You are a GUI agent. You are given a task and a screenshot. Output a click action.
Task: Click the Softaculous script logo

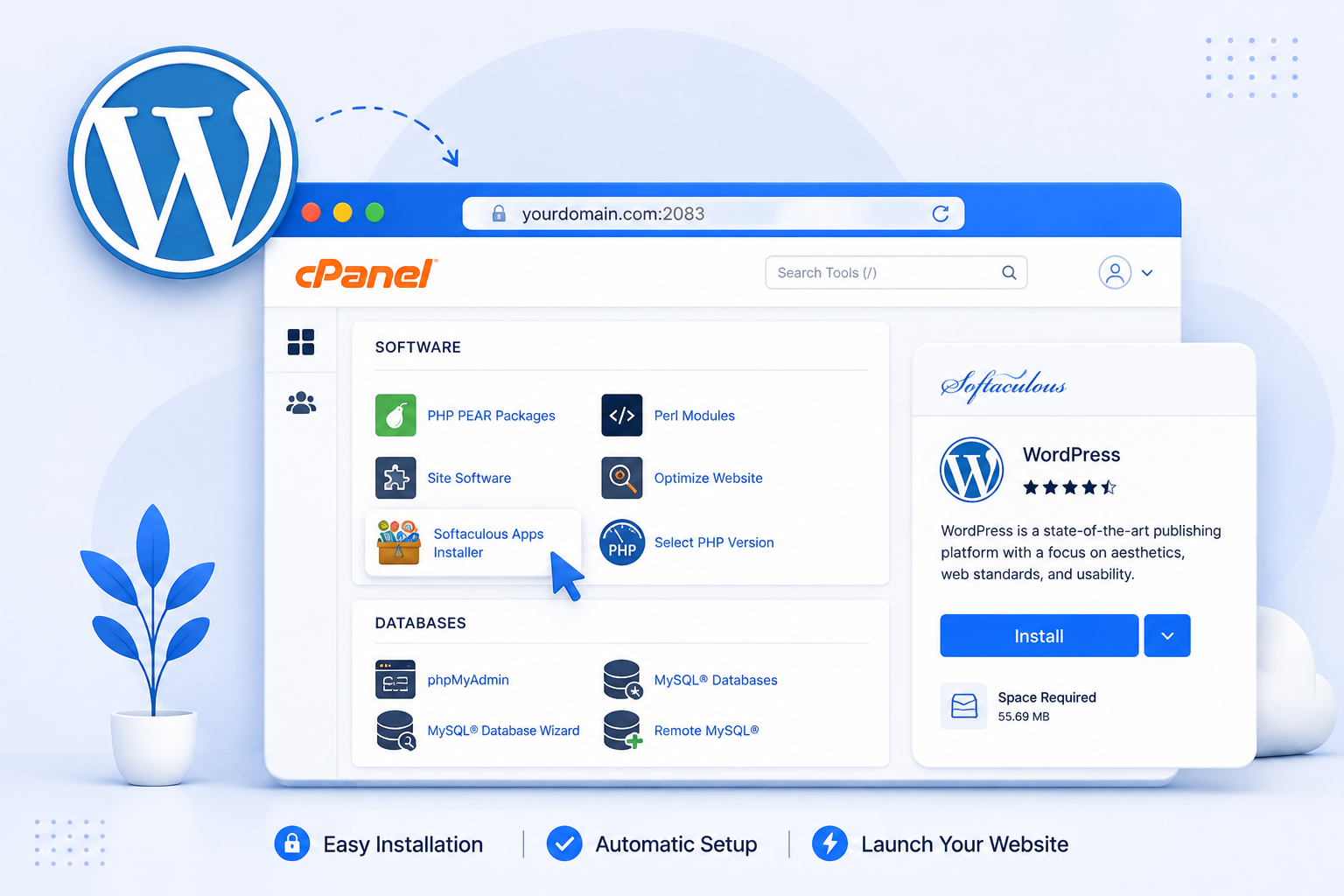[1004, 385]
